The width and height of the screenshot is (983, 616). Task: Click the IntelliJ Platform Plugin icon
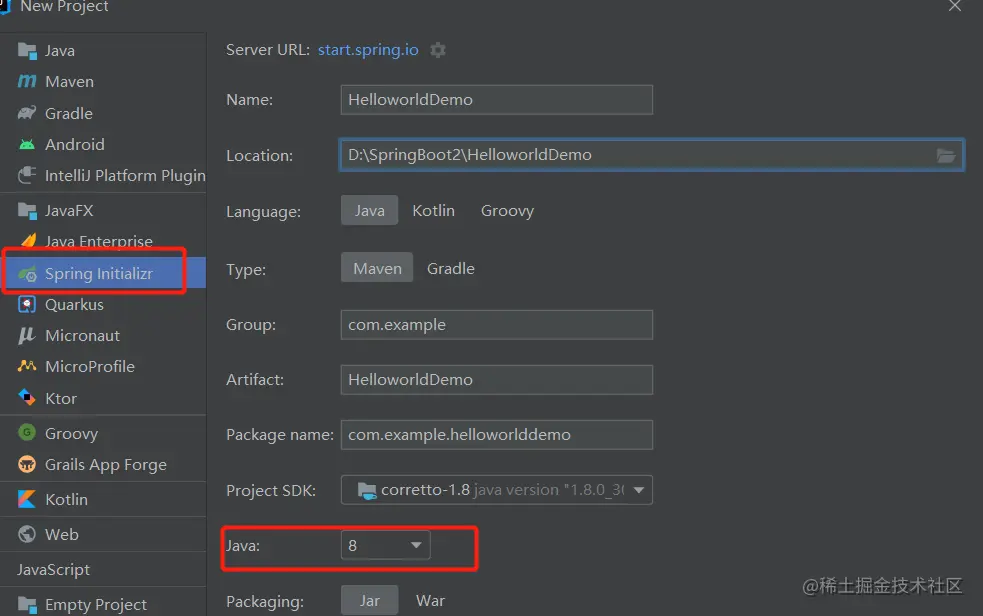click(27, 175)
